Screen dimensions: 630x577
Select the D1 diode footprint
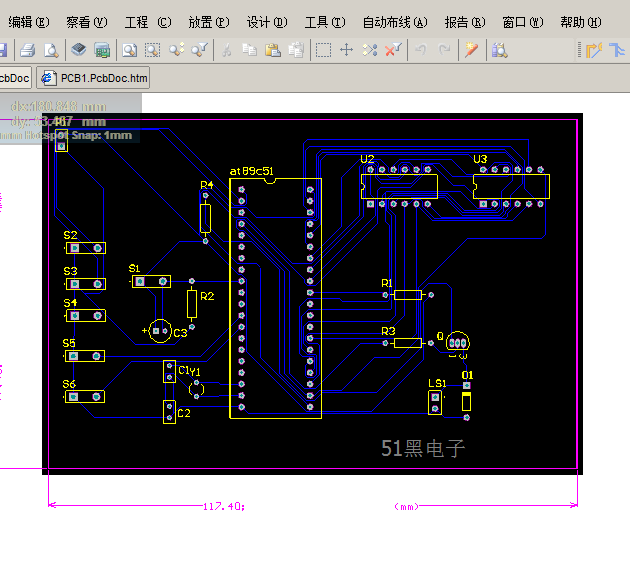(x=466, y=401)
